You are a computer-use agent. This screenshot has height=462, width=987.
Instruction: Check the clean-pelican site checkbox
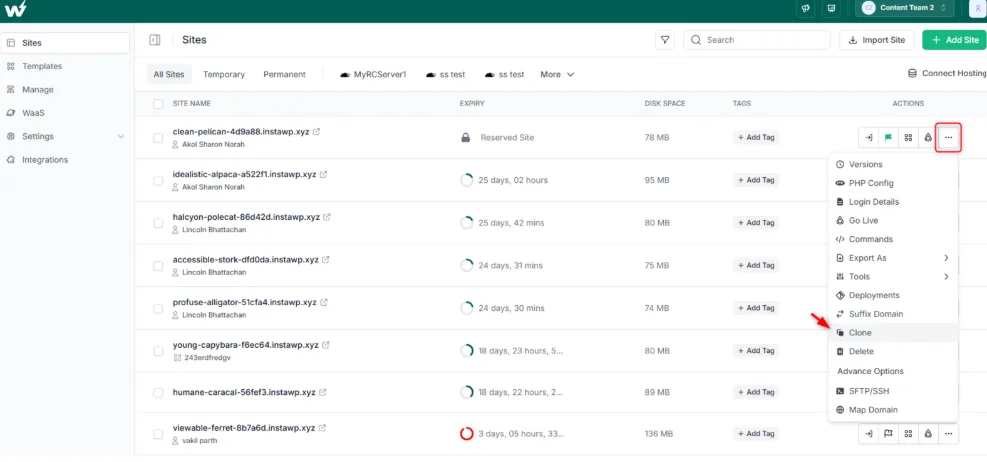(x=158, y=138)
